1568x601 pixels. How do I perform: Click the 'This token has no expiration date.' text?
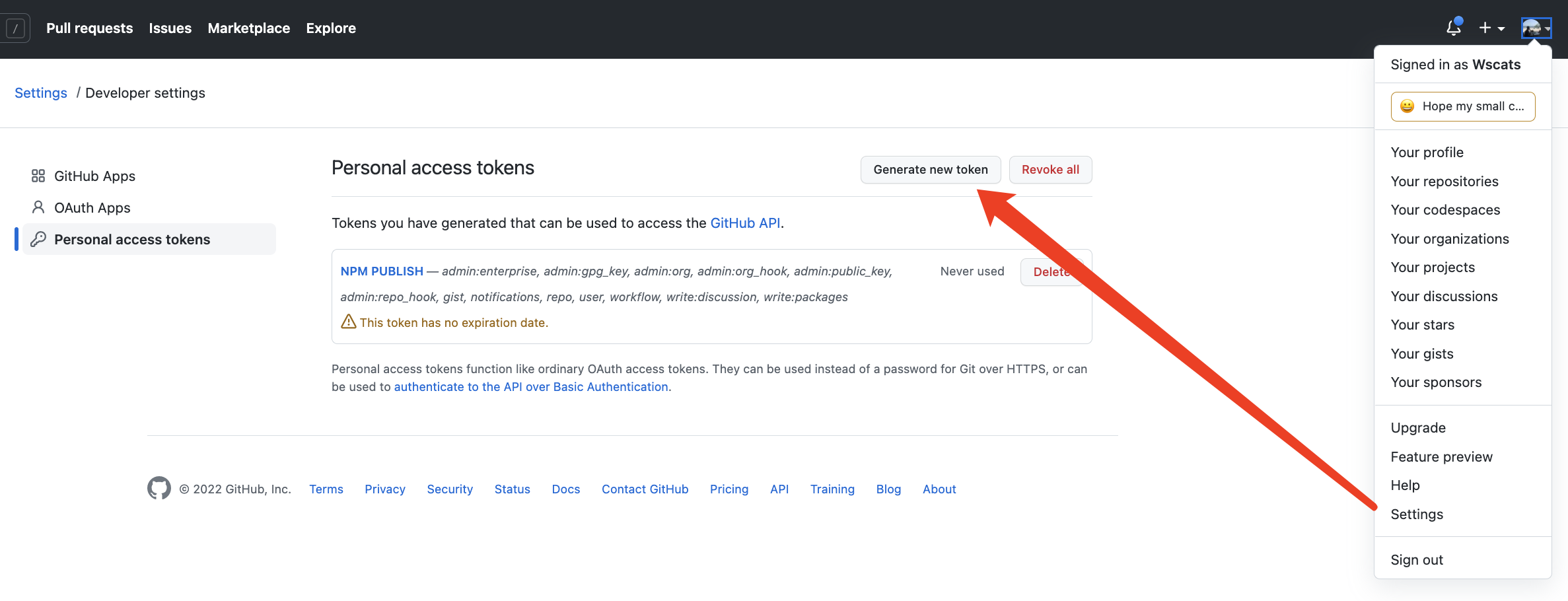(454, 323)
